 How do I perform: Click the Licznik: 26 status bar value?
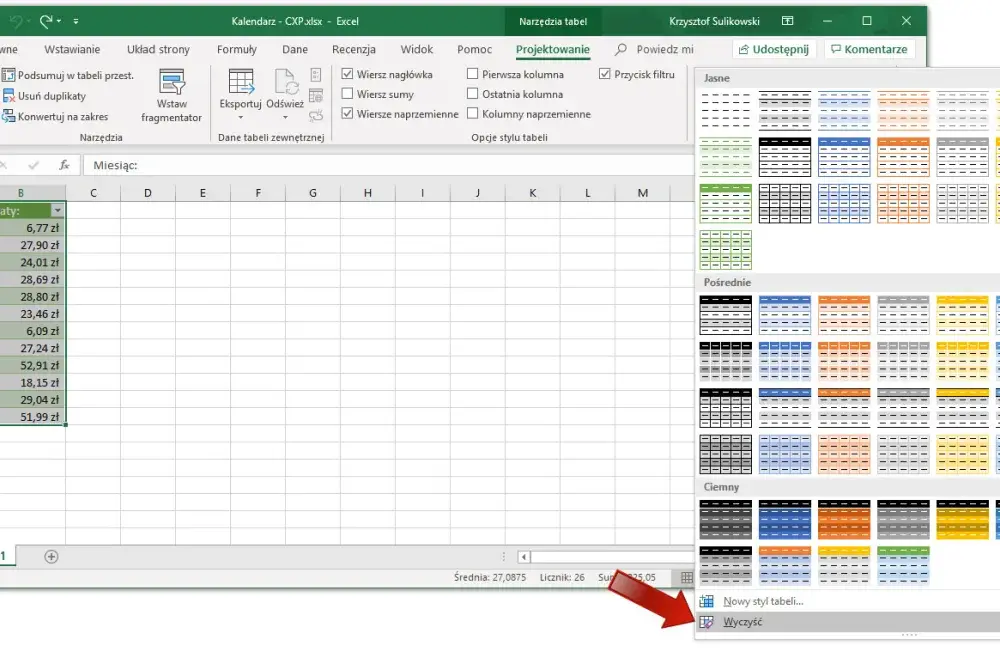click(x=562, y=577)
